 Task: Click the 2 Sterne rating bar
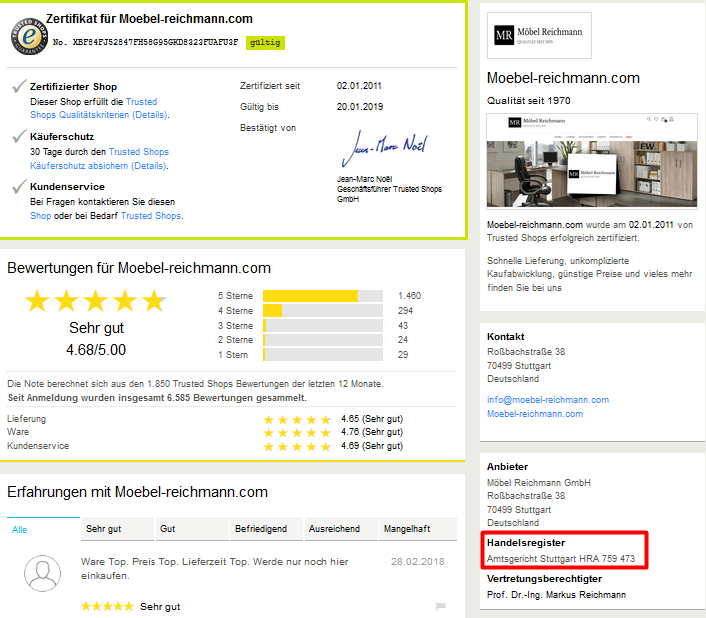[x=323, y=340]
